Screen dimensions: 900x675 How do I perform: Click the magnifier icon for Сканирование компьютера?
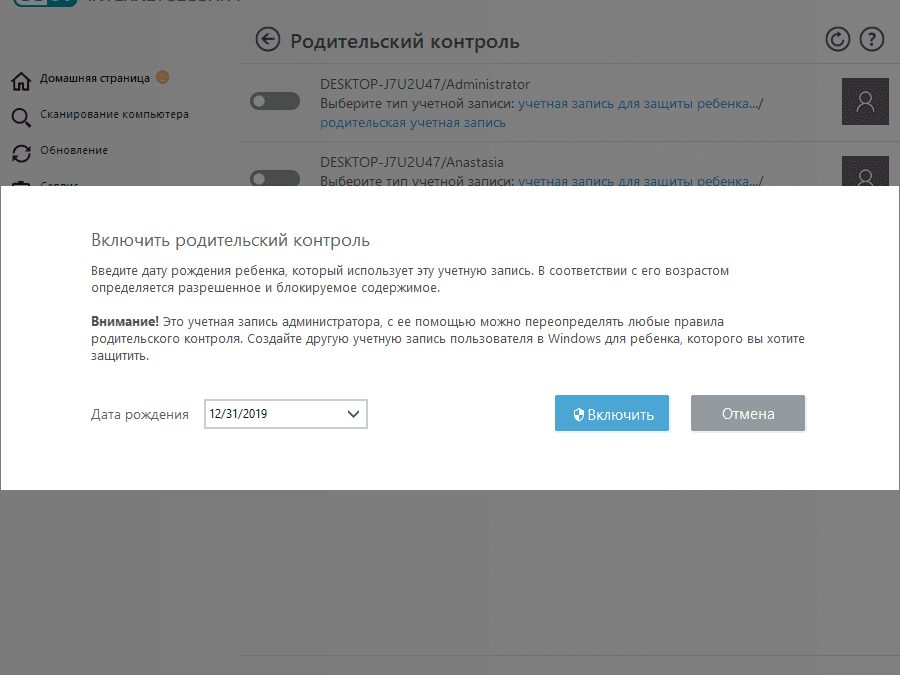click(x=22, y=114)
